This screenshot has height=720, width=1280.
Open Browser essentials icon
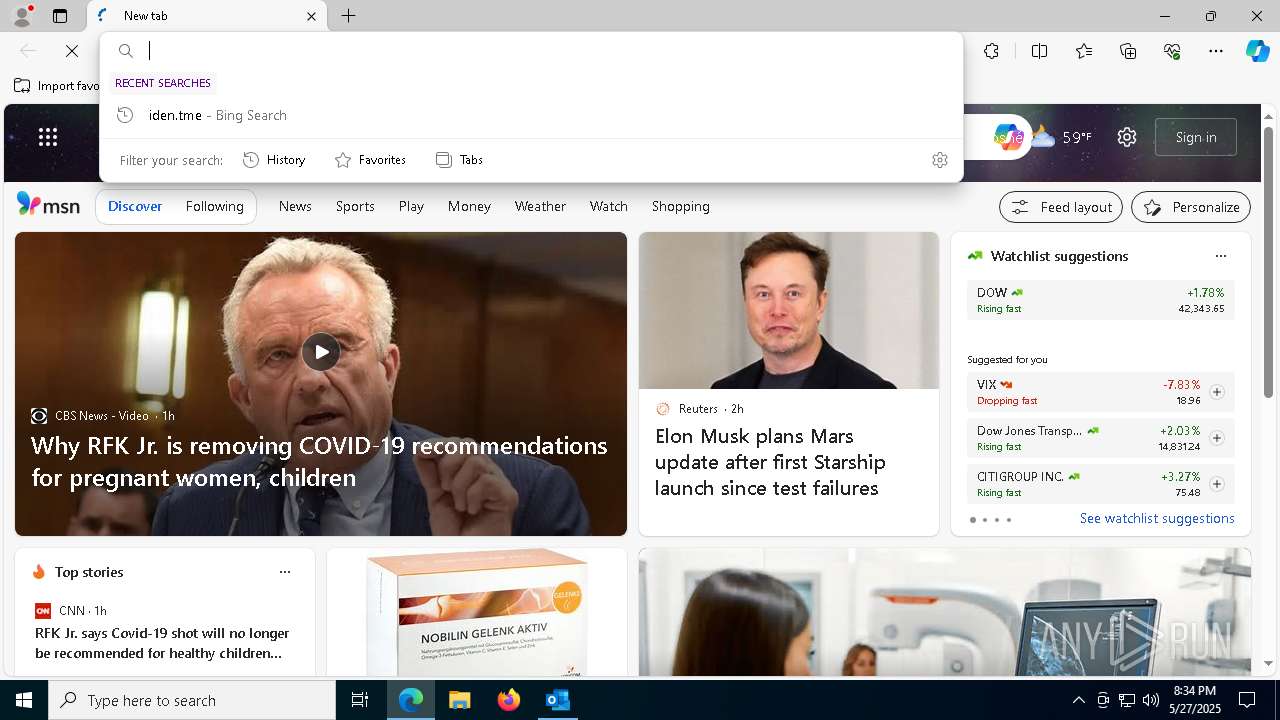(x=1172, y=51)
